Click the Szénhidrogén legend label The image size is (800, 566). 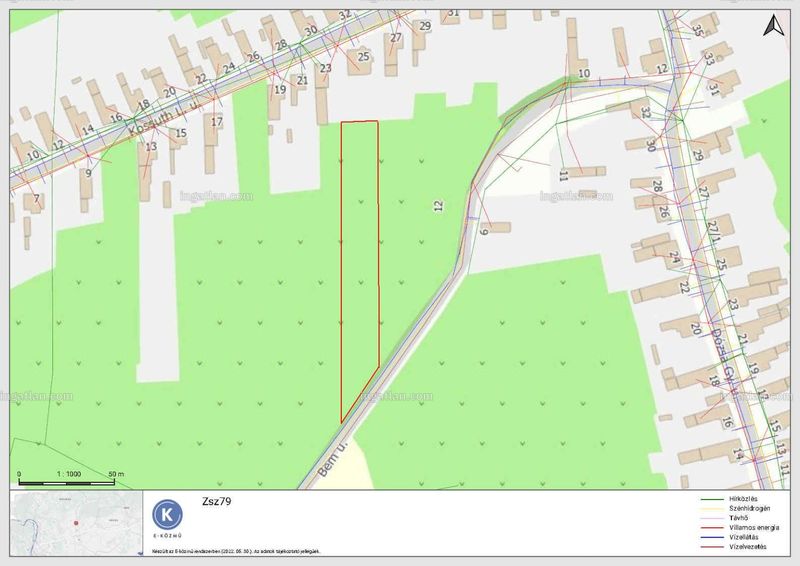[x=749, y=508]
